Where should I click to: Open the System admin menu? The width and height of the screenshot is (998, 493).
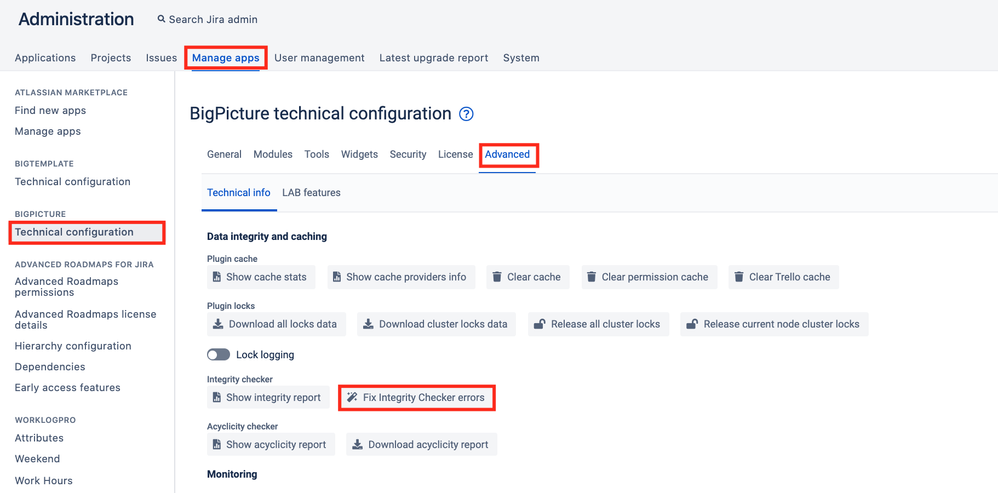click(x=521, y=58)
